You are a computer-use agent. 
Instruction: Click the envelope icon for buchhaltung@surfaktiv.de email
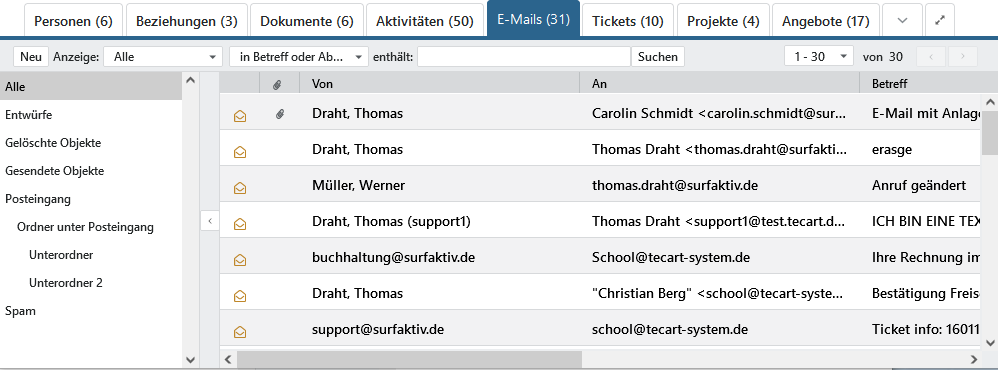pos(240,259)
